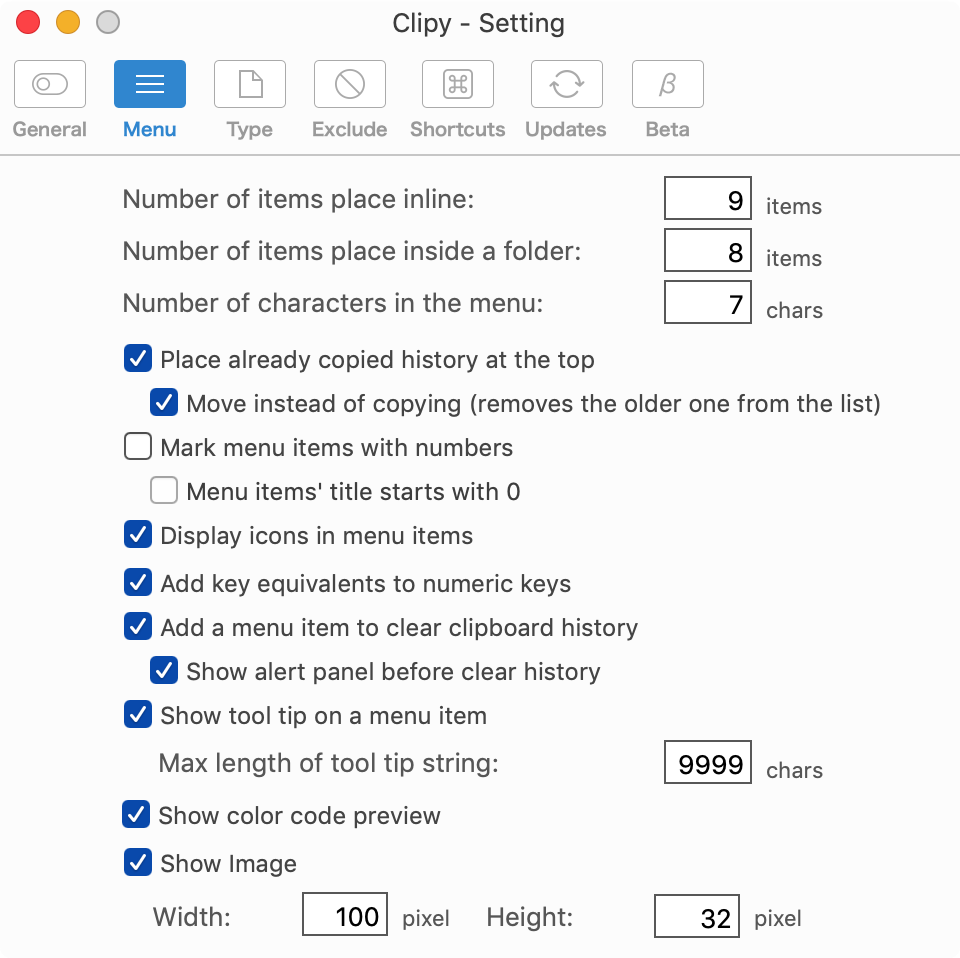Select the Max length of tool tip field
960x958 pixels.
(707, 762)
